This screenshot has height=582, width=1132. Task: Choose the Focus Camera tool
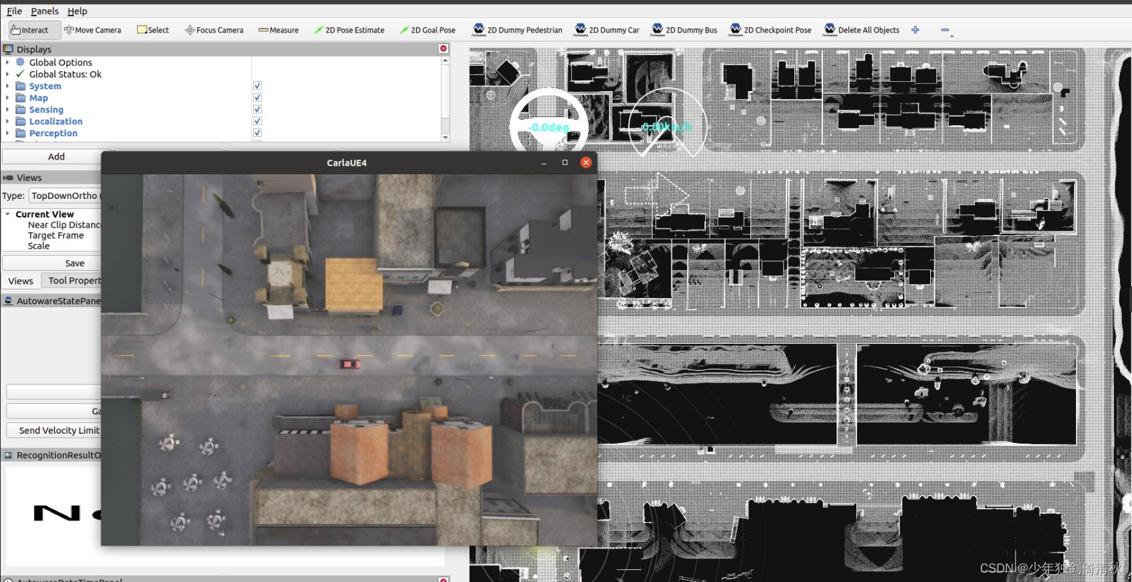tap(213, 30)
